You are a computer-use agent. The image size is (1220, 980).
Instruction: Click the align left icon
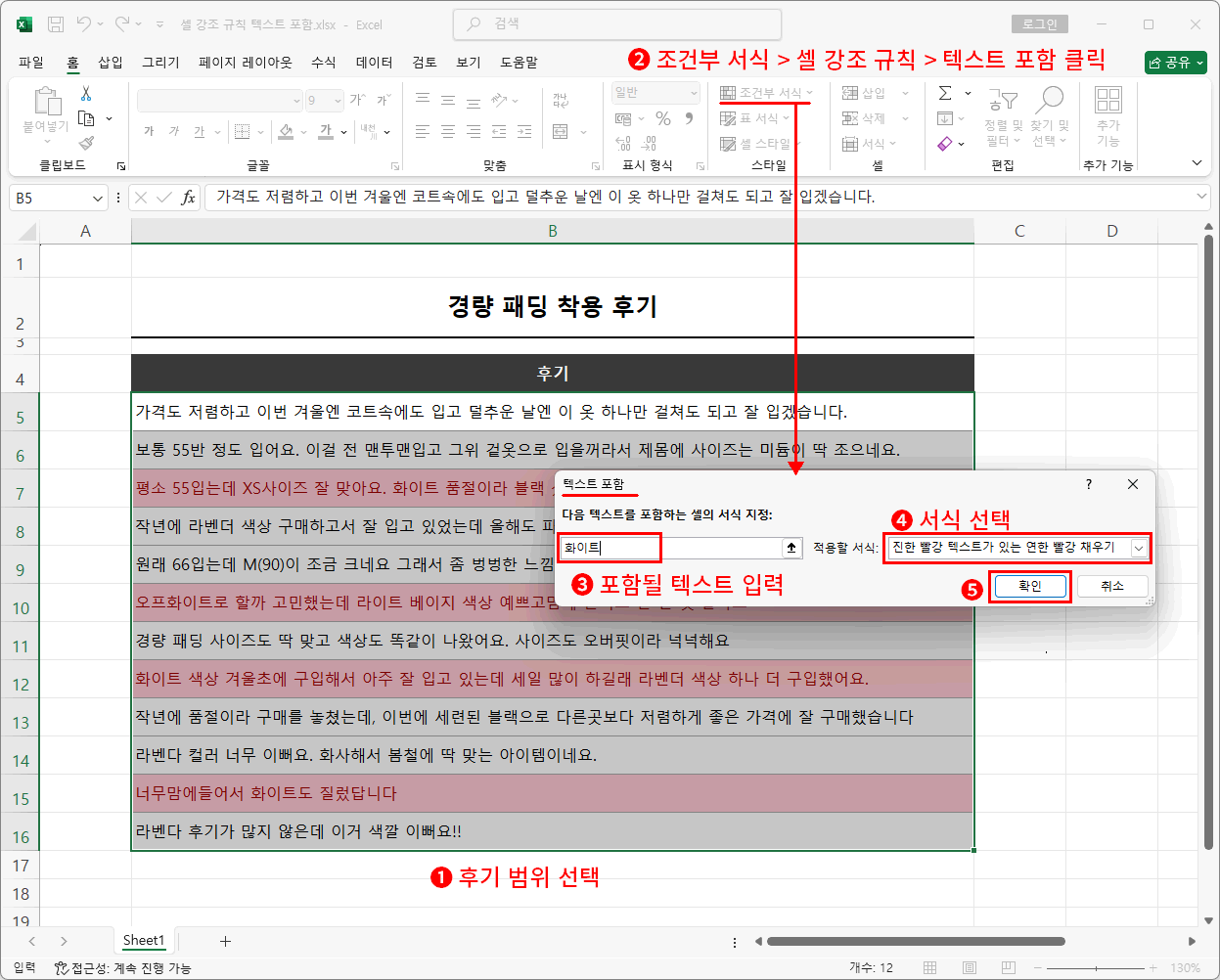click(423, 131)
